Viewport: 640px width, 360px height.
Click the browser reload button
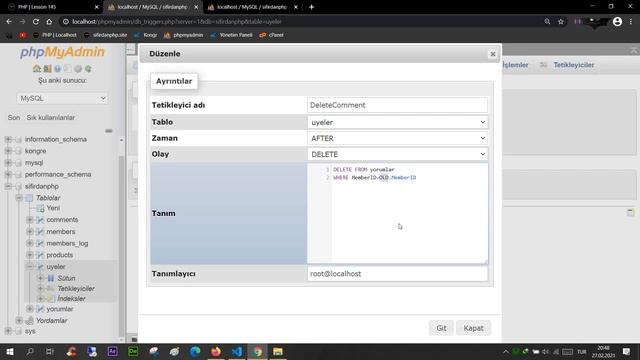pyautogui.click(x=36, y=21)
